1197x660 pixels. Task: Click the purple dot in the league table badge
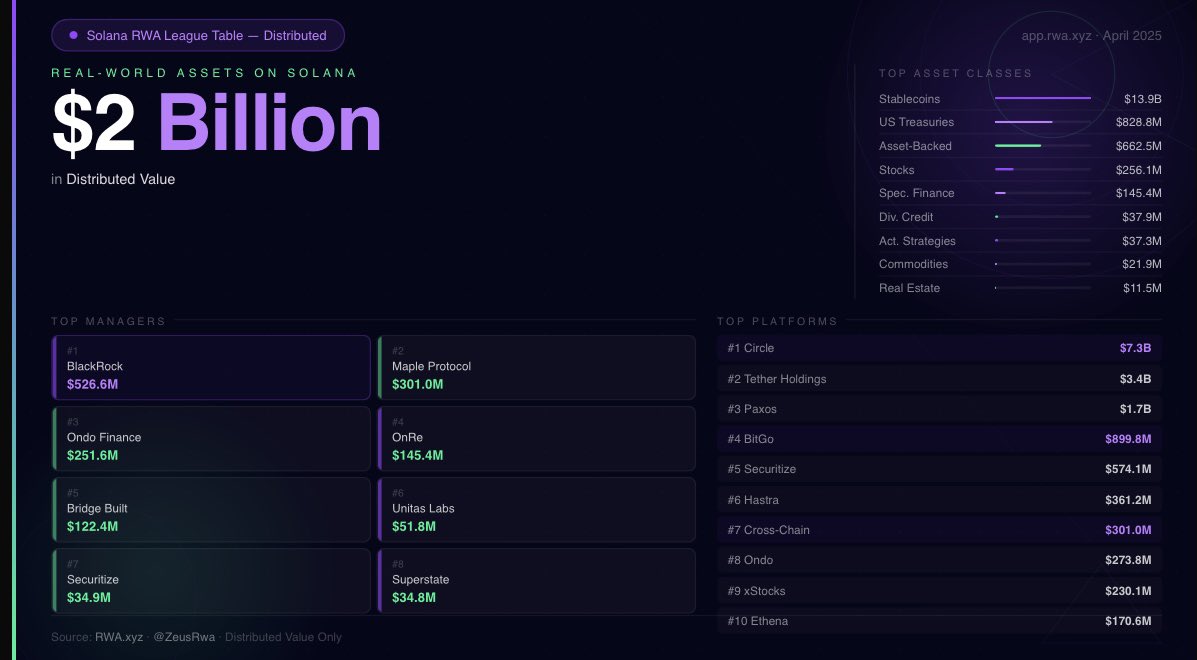[74, 36]
